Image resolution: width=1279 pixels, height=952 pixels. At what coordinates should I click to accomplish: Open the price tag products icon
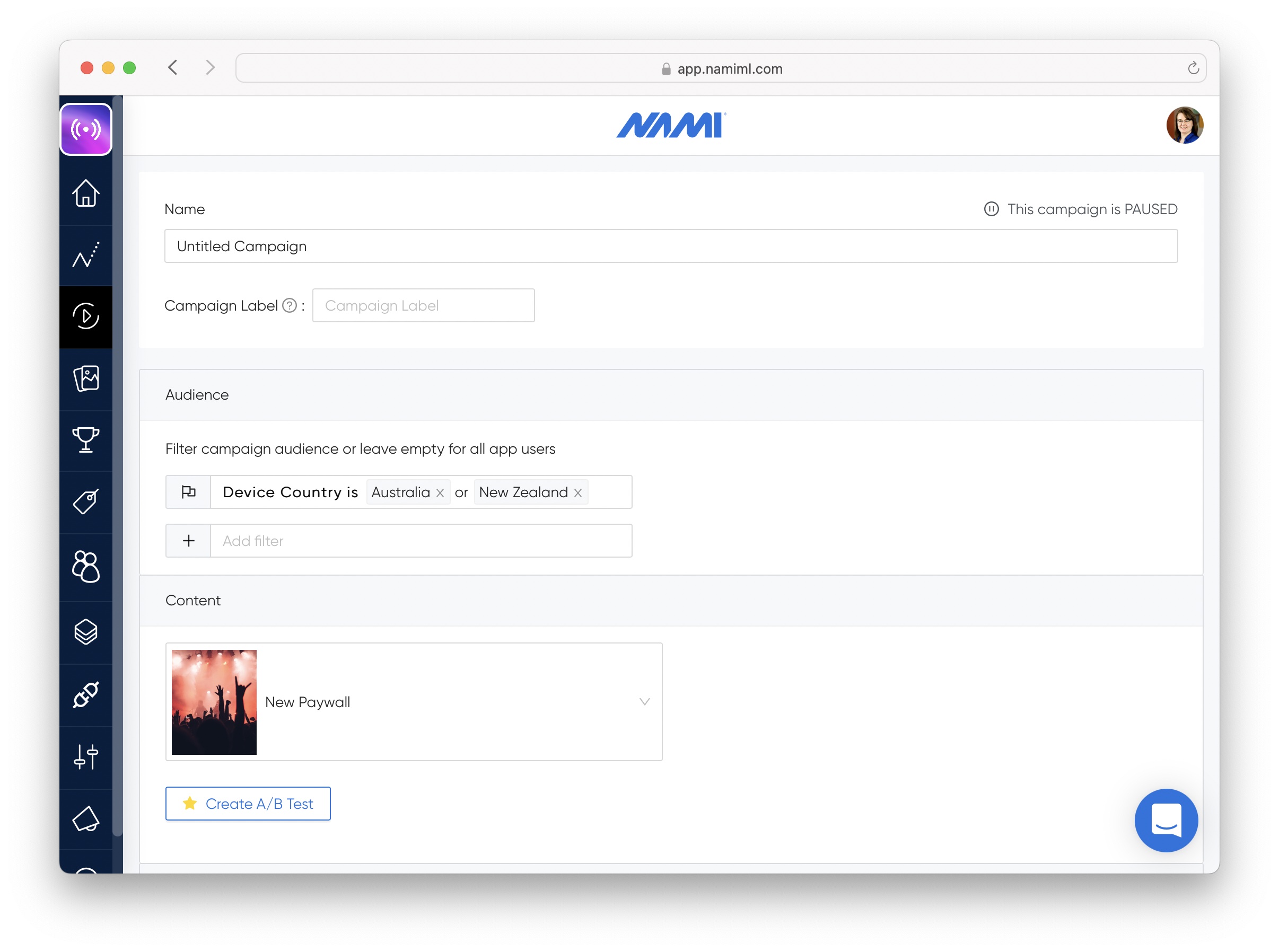pos(86,501)
